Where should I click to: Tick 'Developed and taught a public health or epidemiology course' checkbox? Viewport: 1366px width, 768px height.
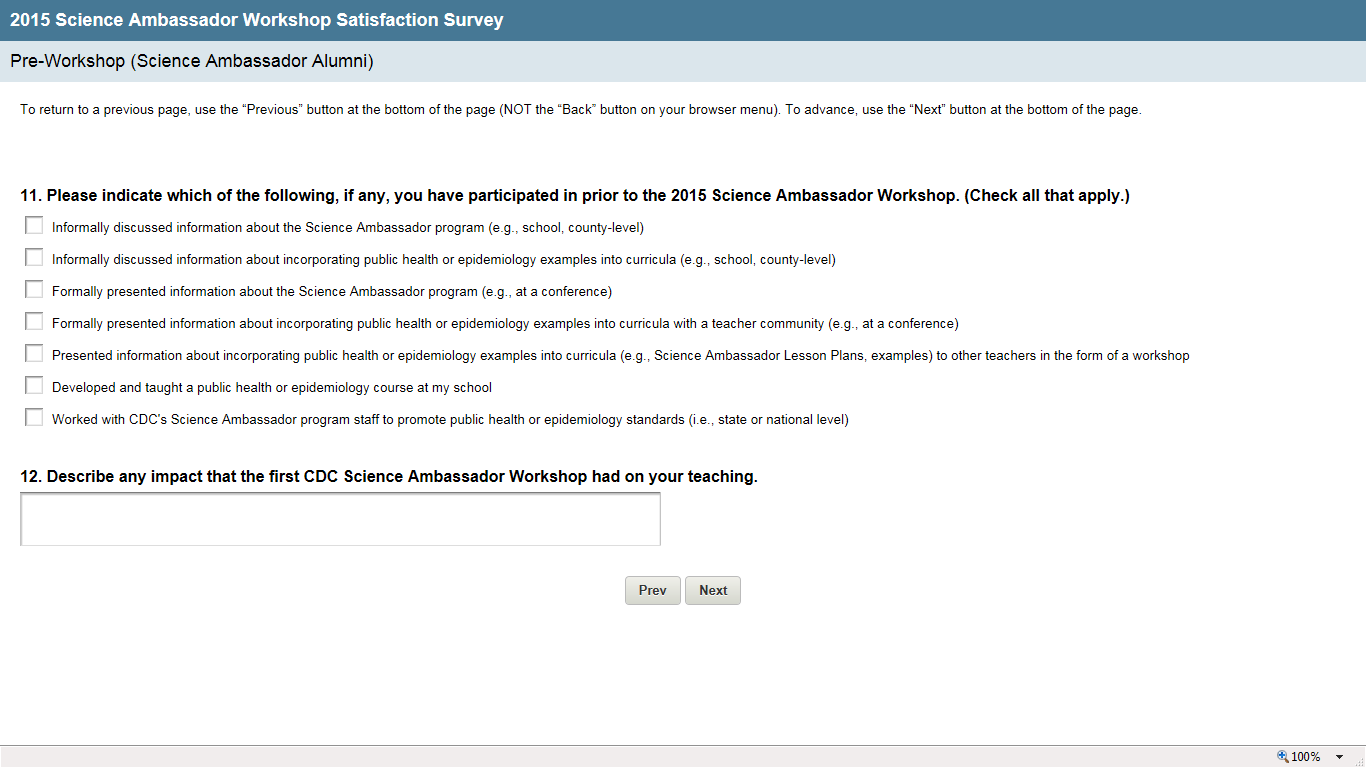coord(34,386)
